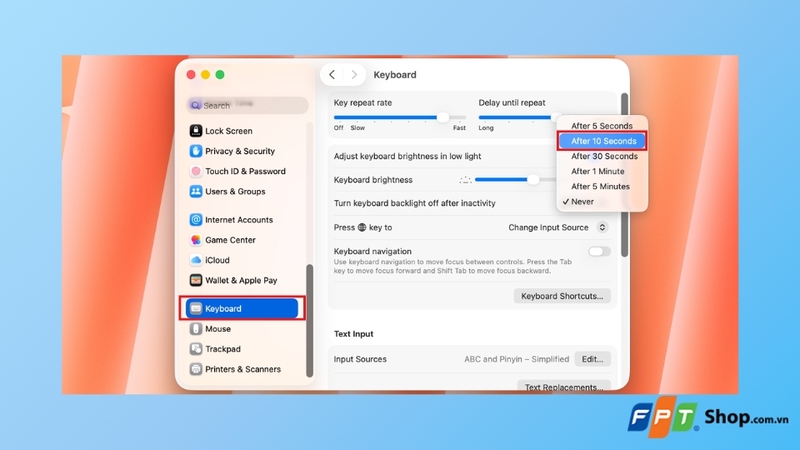Open Wallet & Apple Pay label
The image size is (800, 450).
tap(241, 280)
